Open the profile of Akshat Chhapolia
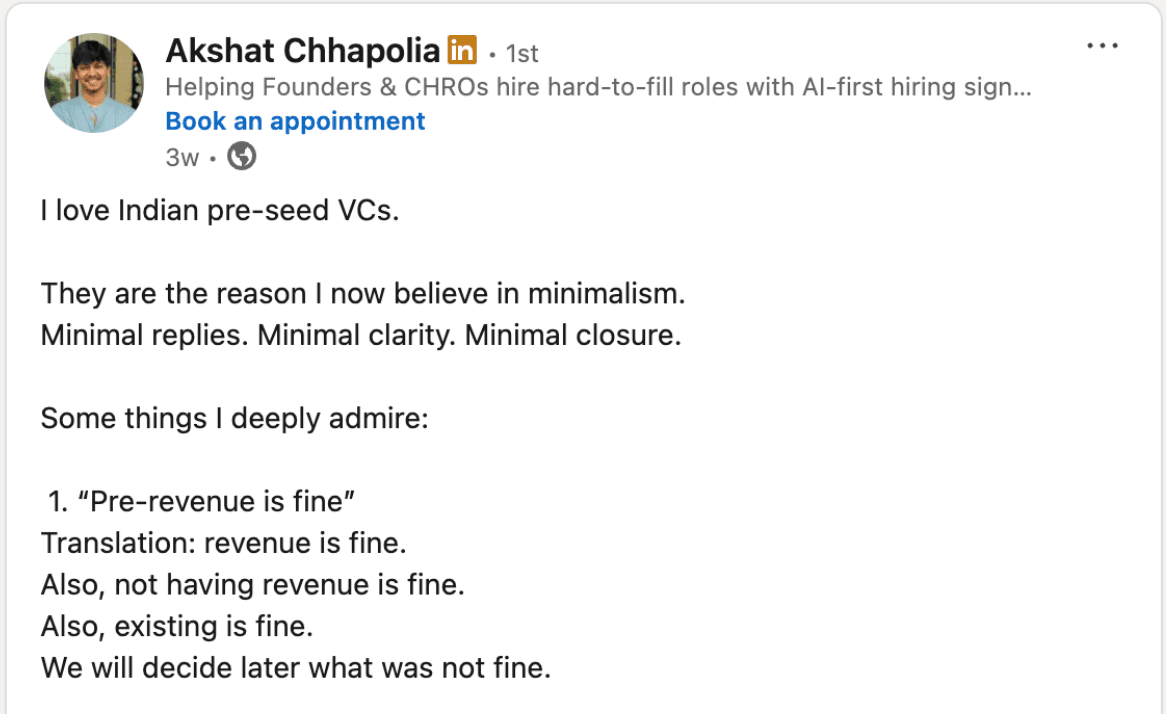Screen dimensions: 1166x714 click(303, 49)
